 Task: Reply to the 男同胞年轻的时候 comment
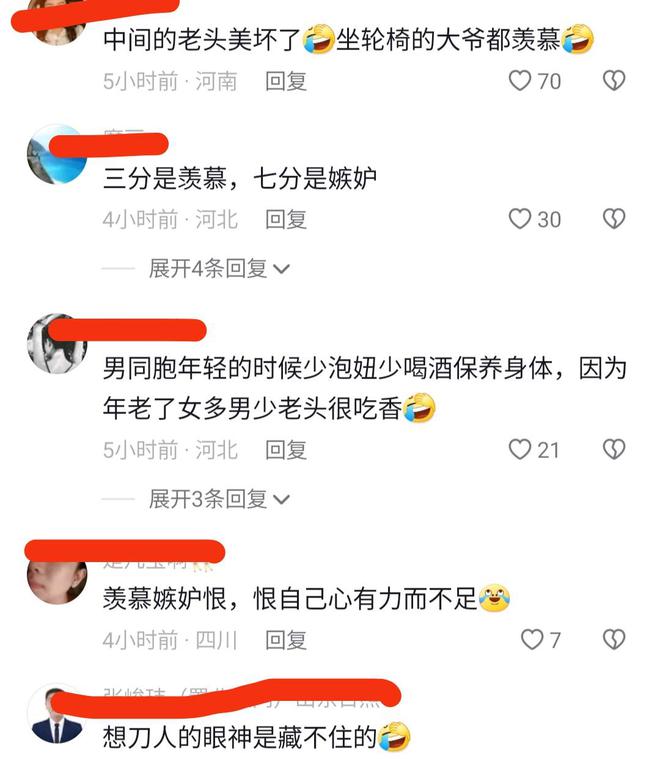coord(286,450)
